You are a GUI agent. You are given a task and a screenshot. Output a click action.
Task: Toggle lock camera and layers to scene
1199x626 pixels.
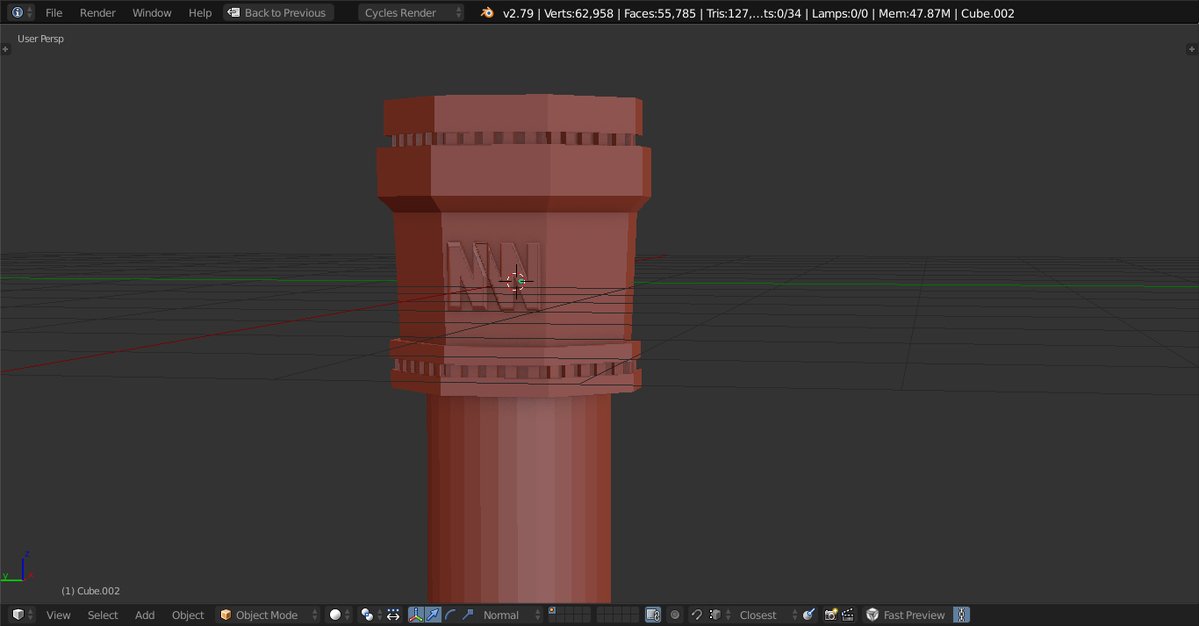653,615
